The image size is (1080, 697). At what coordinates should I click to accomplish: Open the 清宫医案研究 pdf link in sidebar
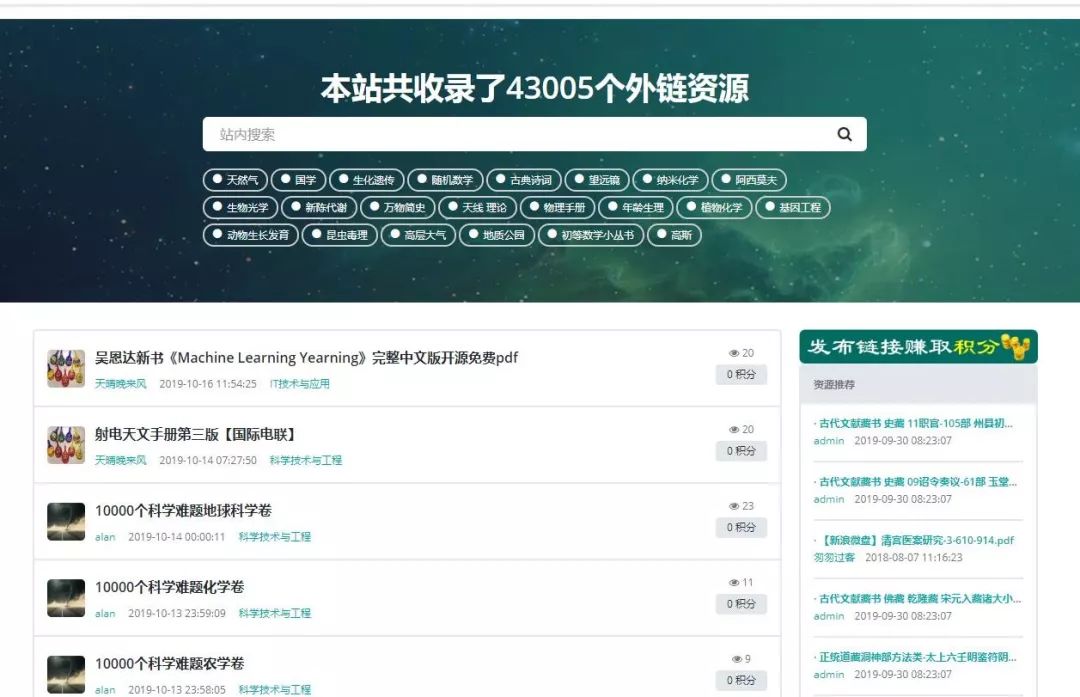[x=915, y=542]
